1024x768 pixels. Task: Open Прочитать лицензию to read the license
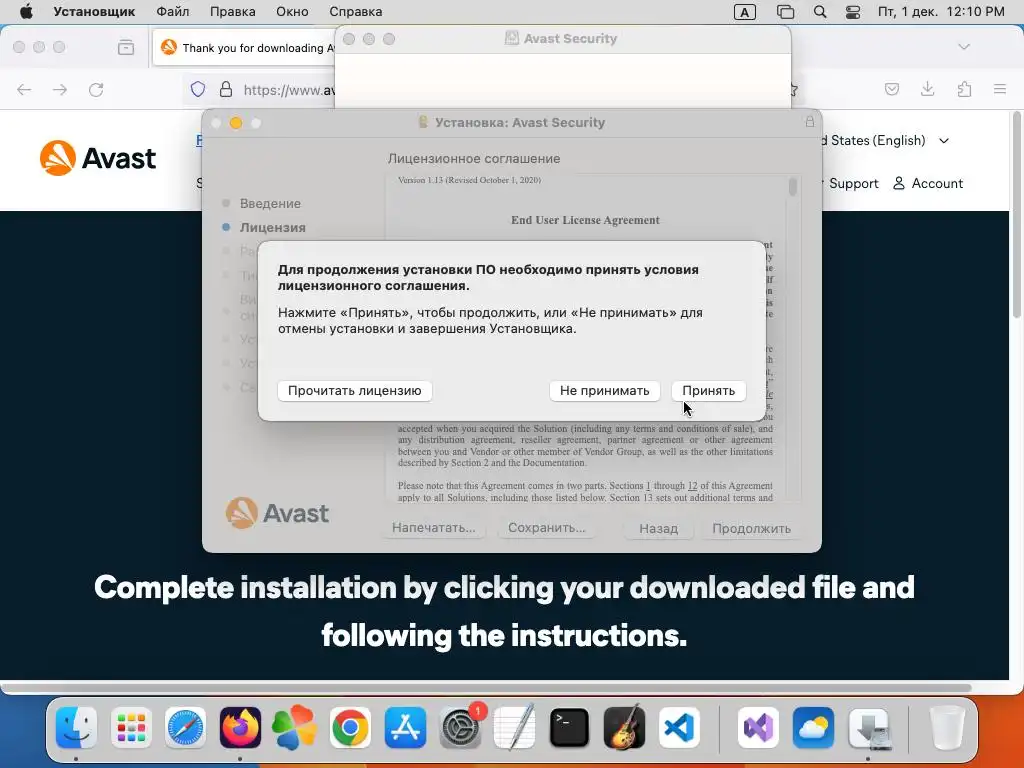355,391
